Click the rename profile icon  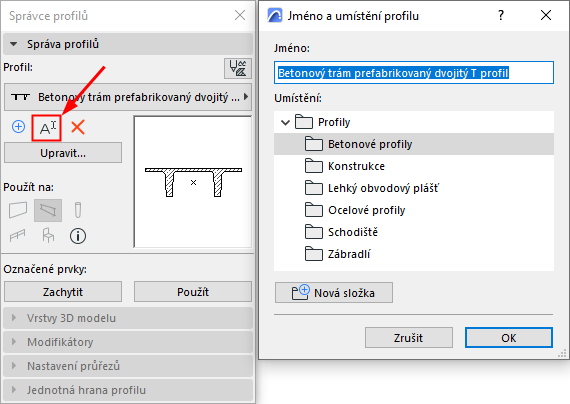47,128
